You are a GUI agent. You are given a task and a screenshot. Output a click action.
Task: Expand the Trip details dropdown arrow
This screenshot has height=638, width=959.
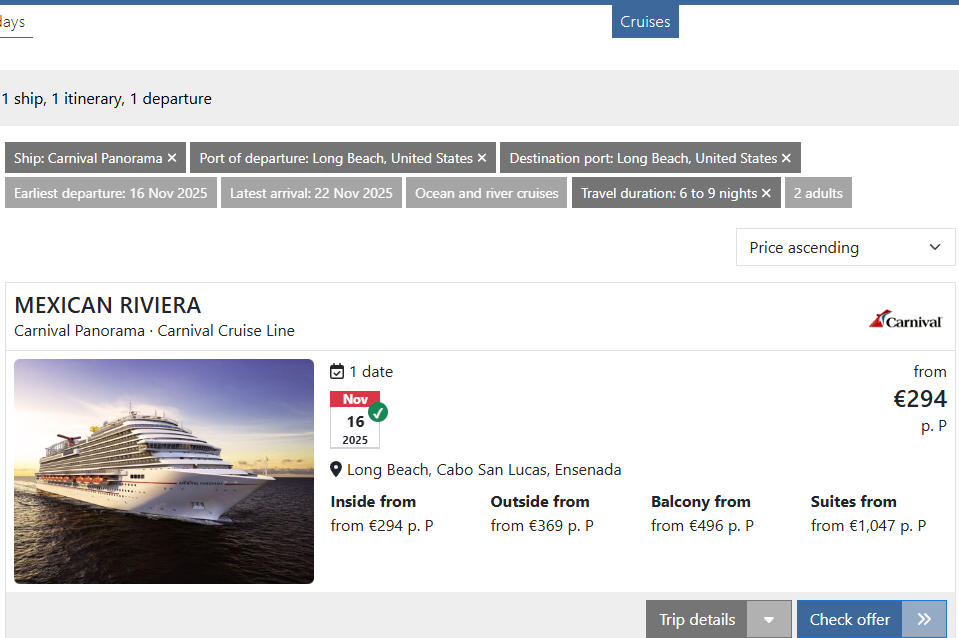click(769, 619)
